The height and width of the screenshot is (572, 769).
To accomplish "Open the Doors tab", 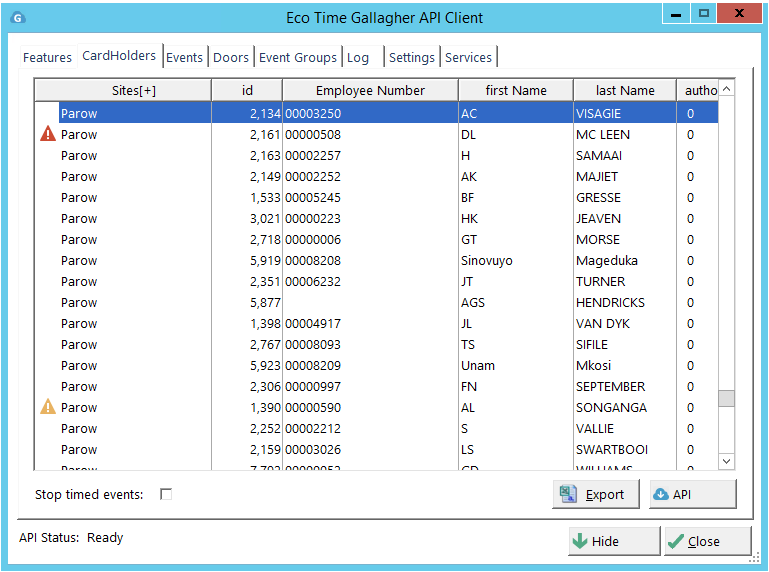I will 231,57.
